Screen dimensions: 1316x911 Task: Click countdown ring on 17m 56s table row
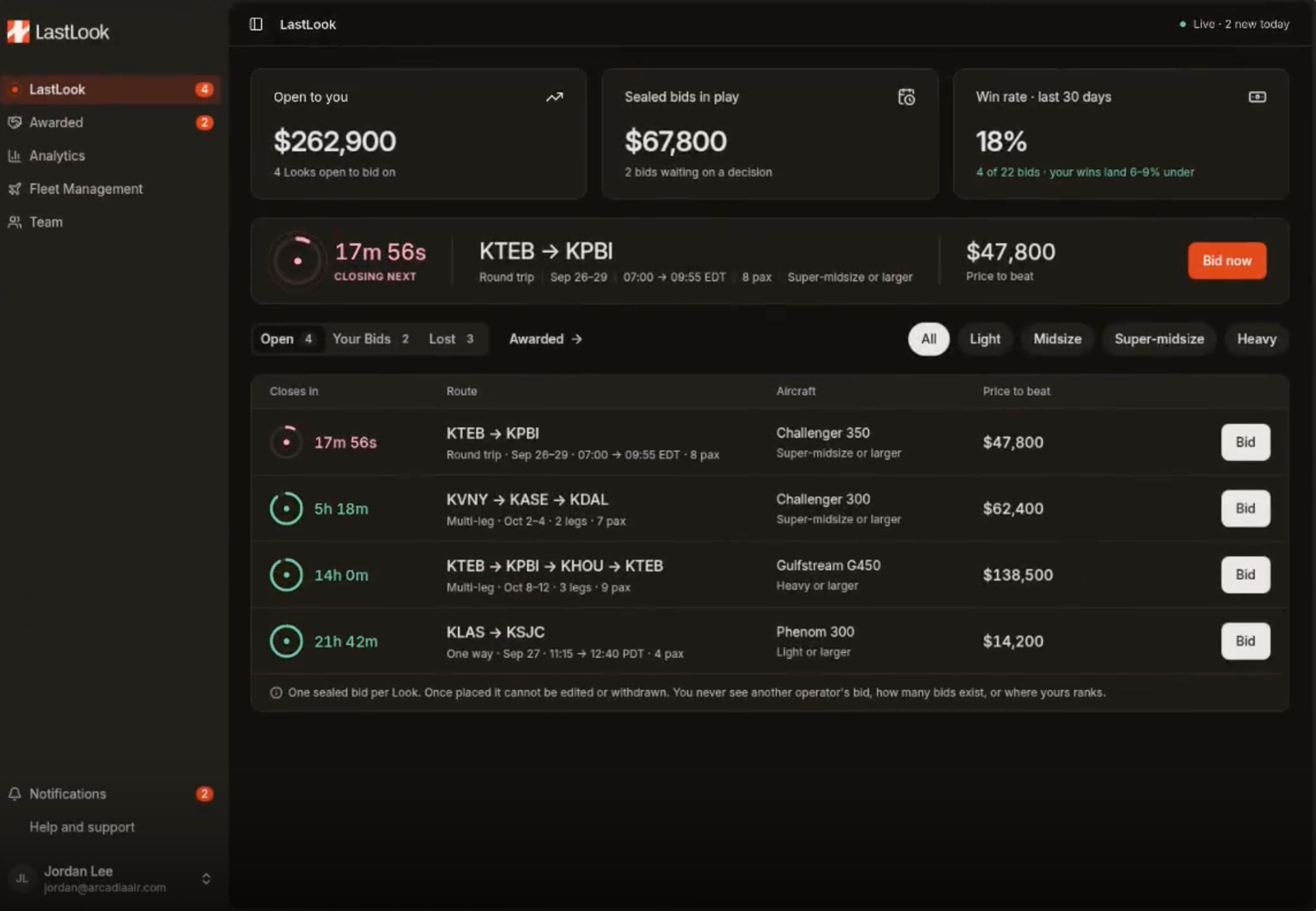click(286, 442)
